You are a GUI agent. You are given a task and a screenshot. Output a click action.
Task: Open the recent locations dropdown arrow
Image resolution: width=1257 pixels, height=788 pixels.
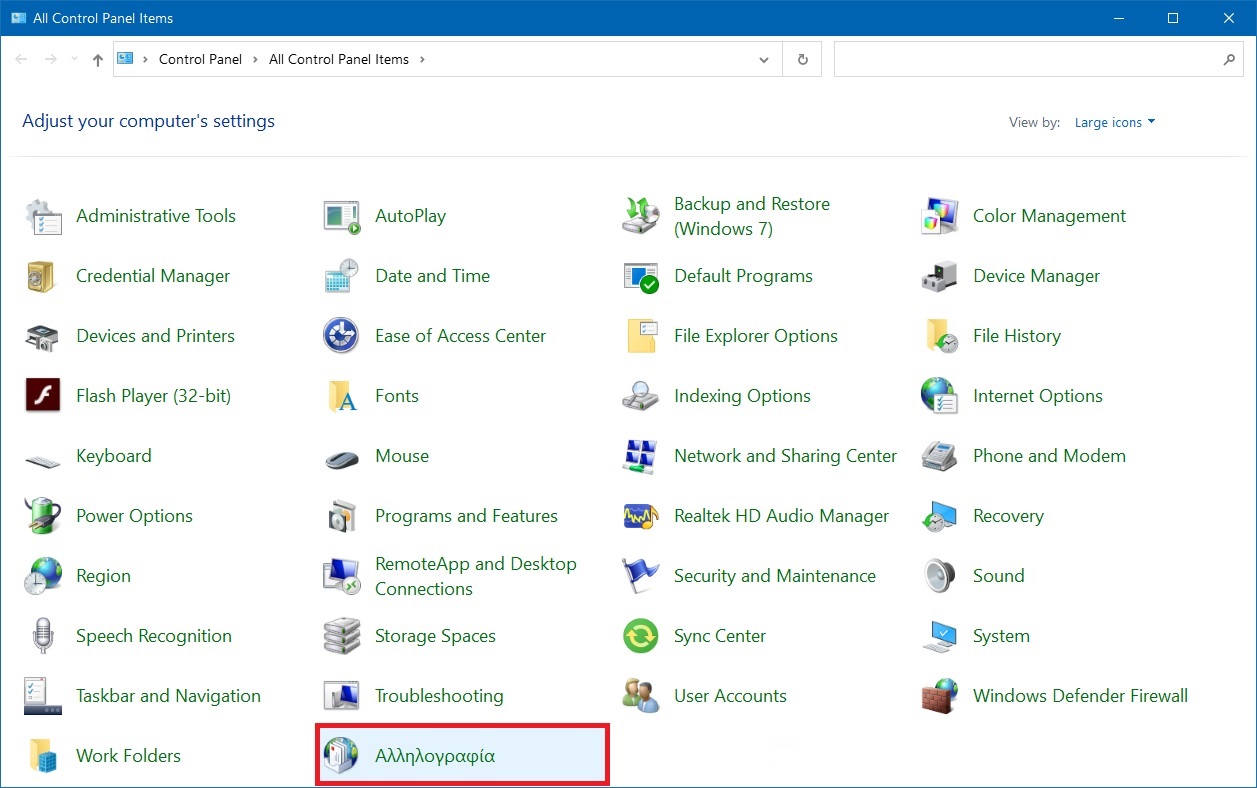click(75, 60)
